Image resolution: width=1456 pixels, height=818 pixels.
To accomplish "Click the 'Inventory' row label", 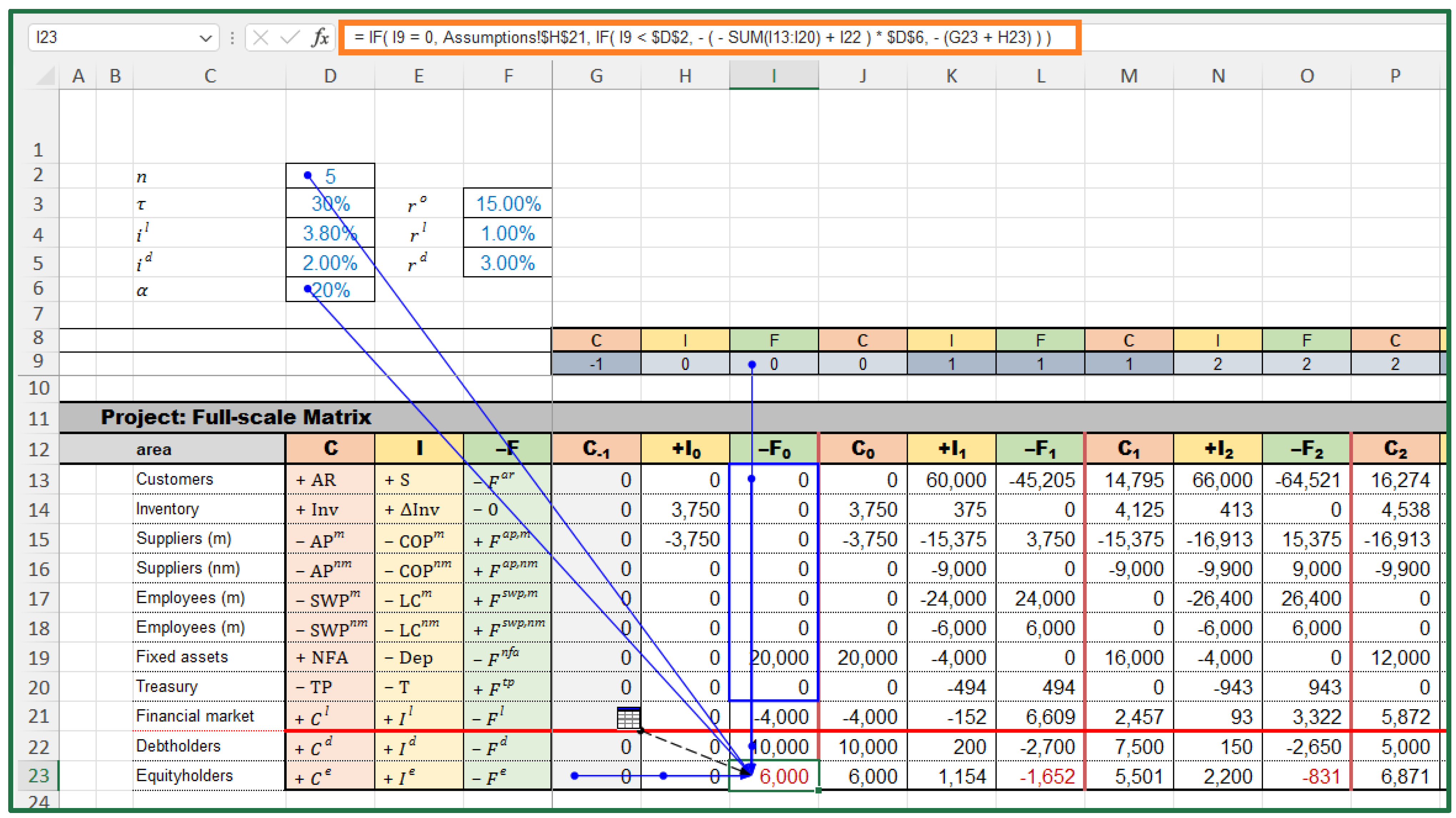I will 167,509.
